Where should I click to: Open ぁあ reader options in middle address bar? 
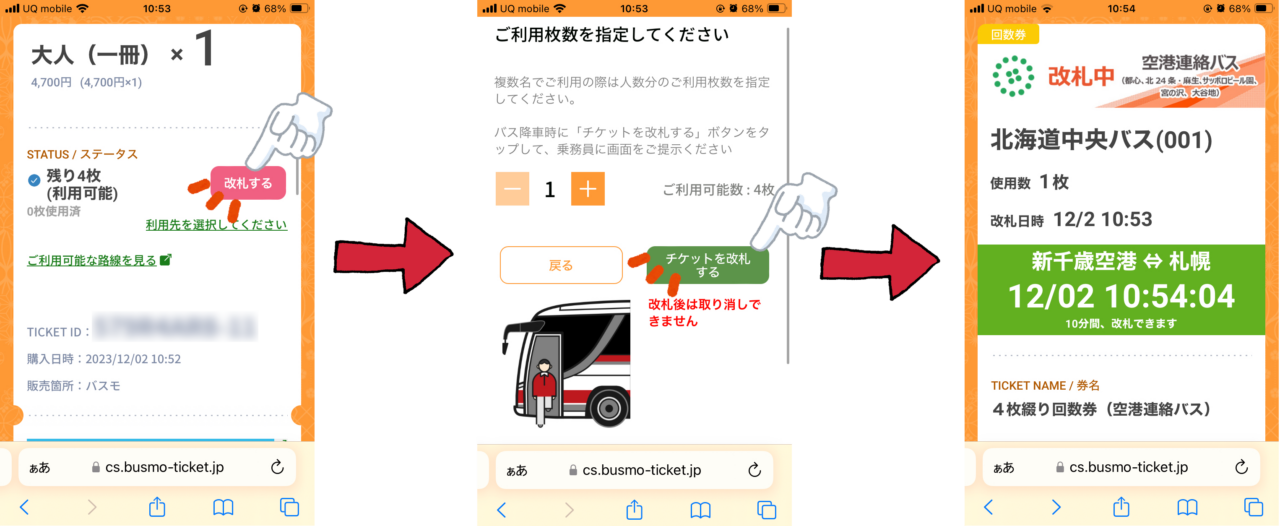(517, 470)
